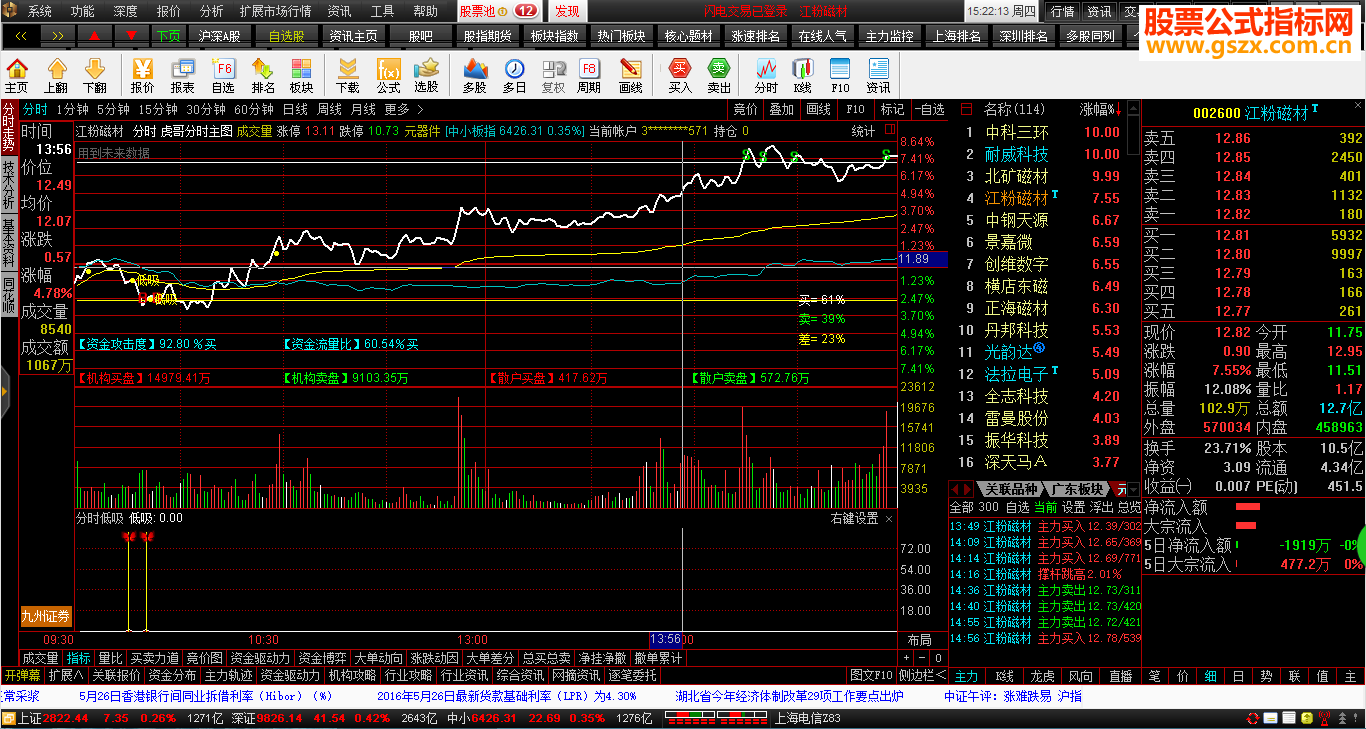Open the 报价 quotes toolbar icon

[142, 75]
